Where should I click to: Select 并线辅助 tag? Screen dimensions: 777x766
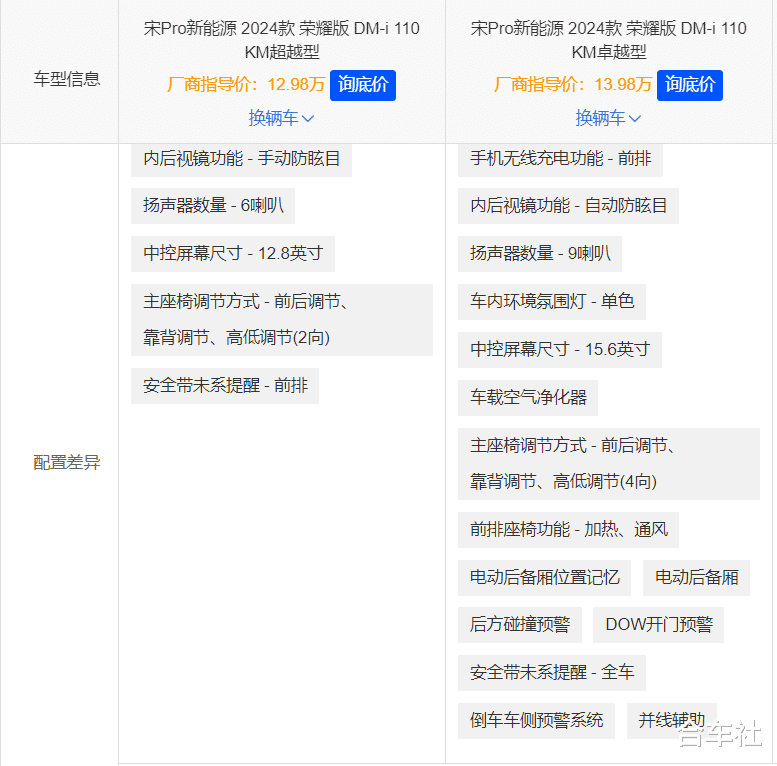[672, 721]
